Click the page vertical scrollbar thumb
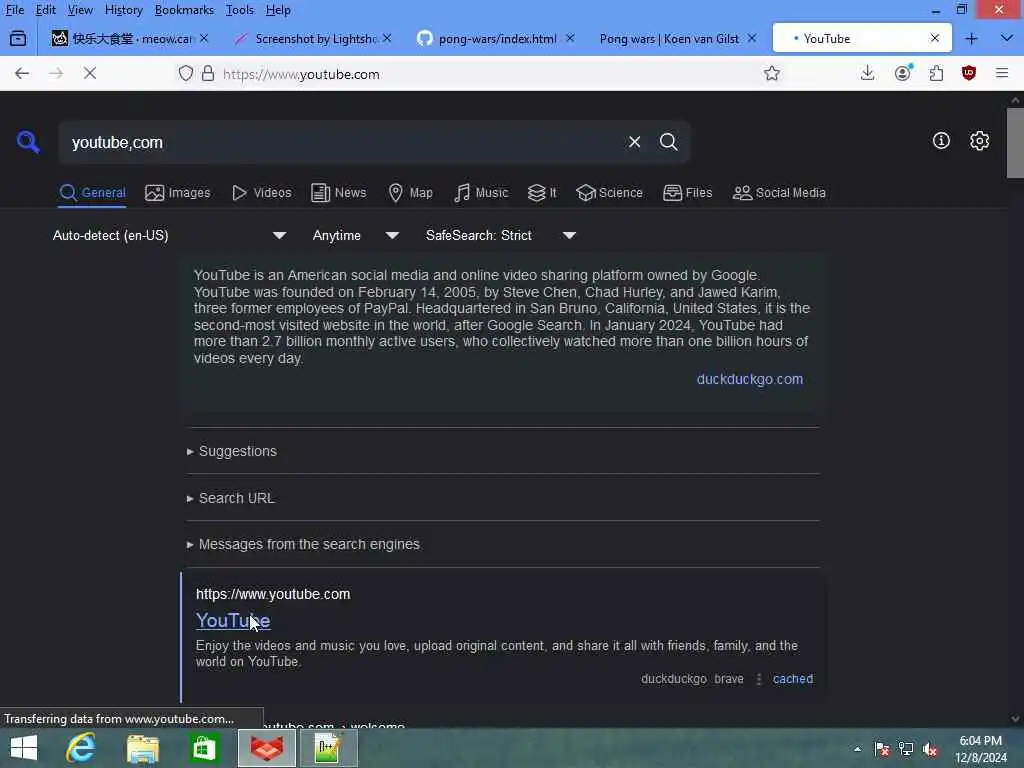The width and height of the screenshot is (1024, 768). tap(1015, 143)
